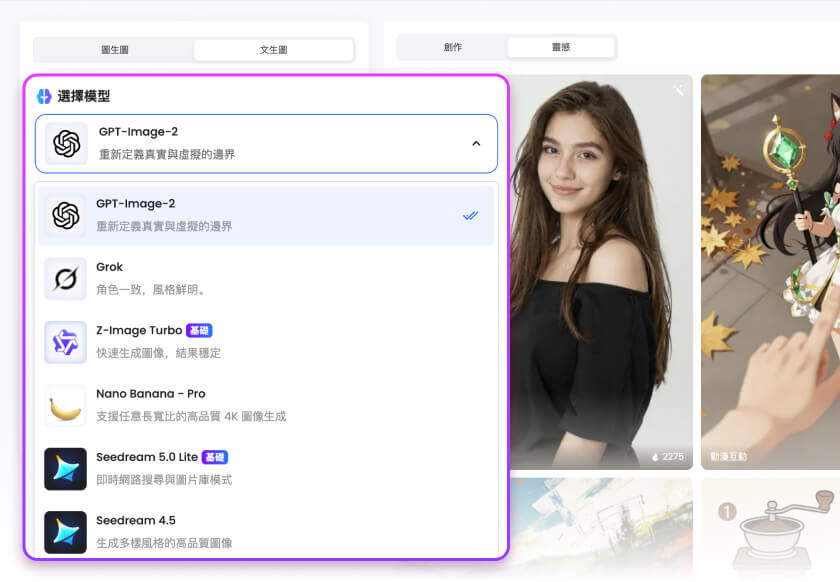840x582 pixels.
Task: Click the double-check mark on GPT-Image-2
Action: coord(470,216)
